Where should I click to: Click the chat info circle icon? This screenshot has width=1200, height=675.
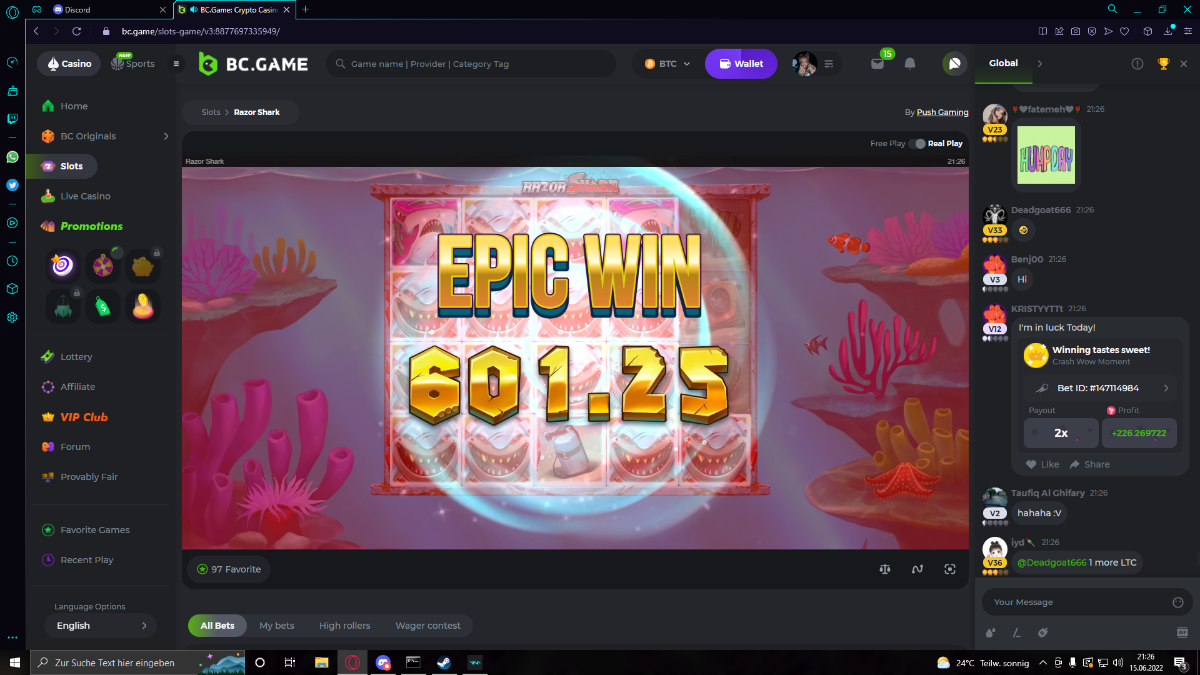[x=1137, y=63]
